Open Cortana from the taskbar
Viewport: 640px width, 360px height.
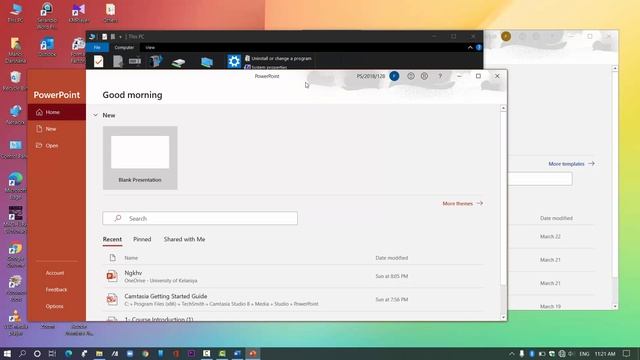click(x=37, y=353)
